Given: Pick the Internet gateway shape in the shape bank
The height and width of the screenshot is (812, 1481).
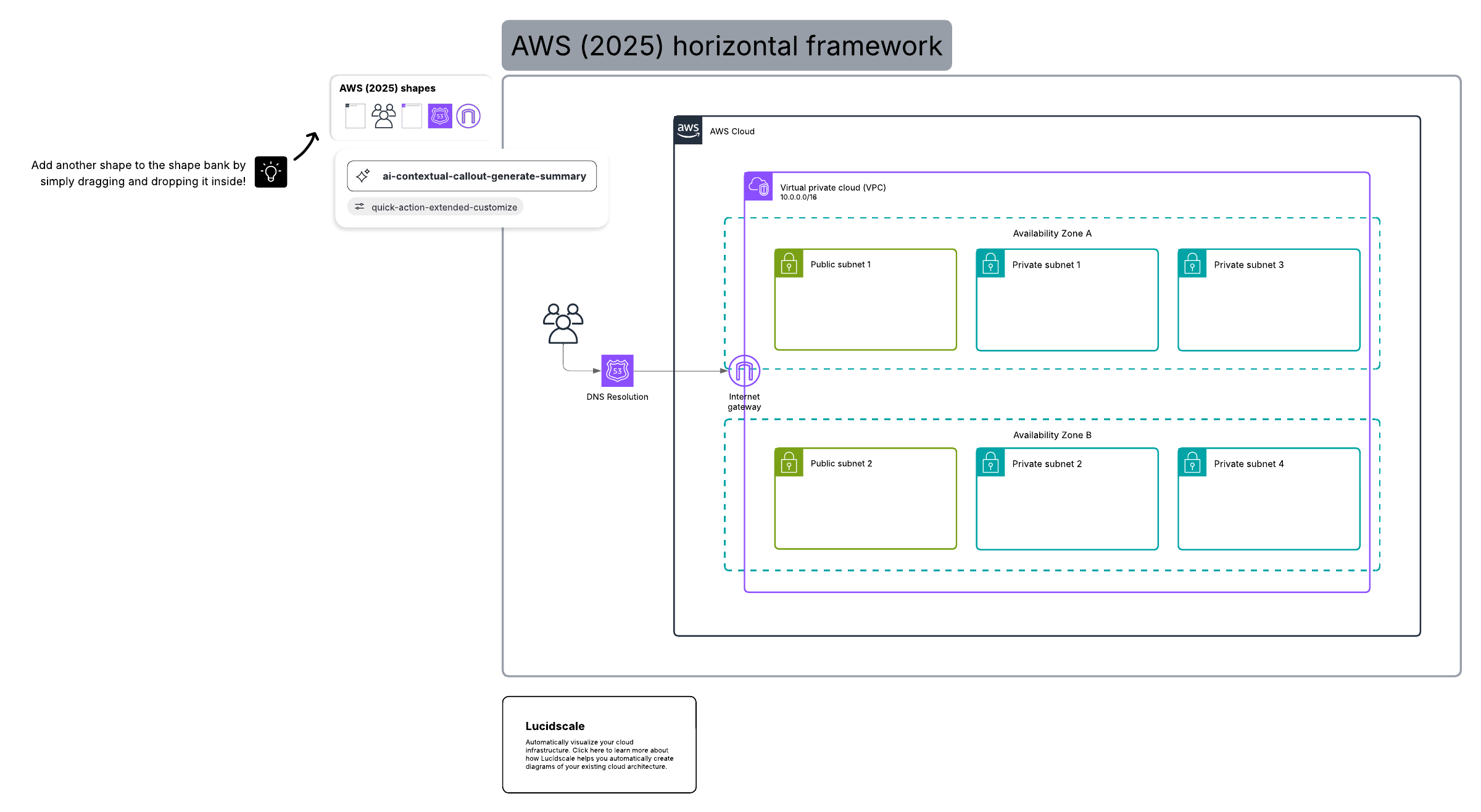Looking at the screenshot, I should click(x=468, y=116).
